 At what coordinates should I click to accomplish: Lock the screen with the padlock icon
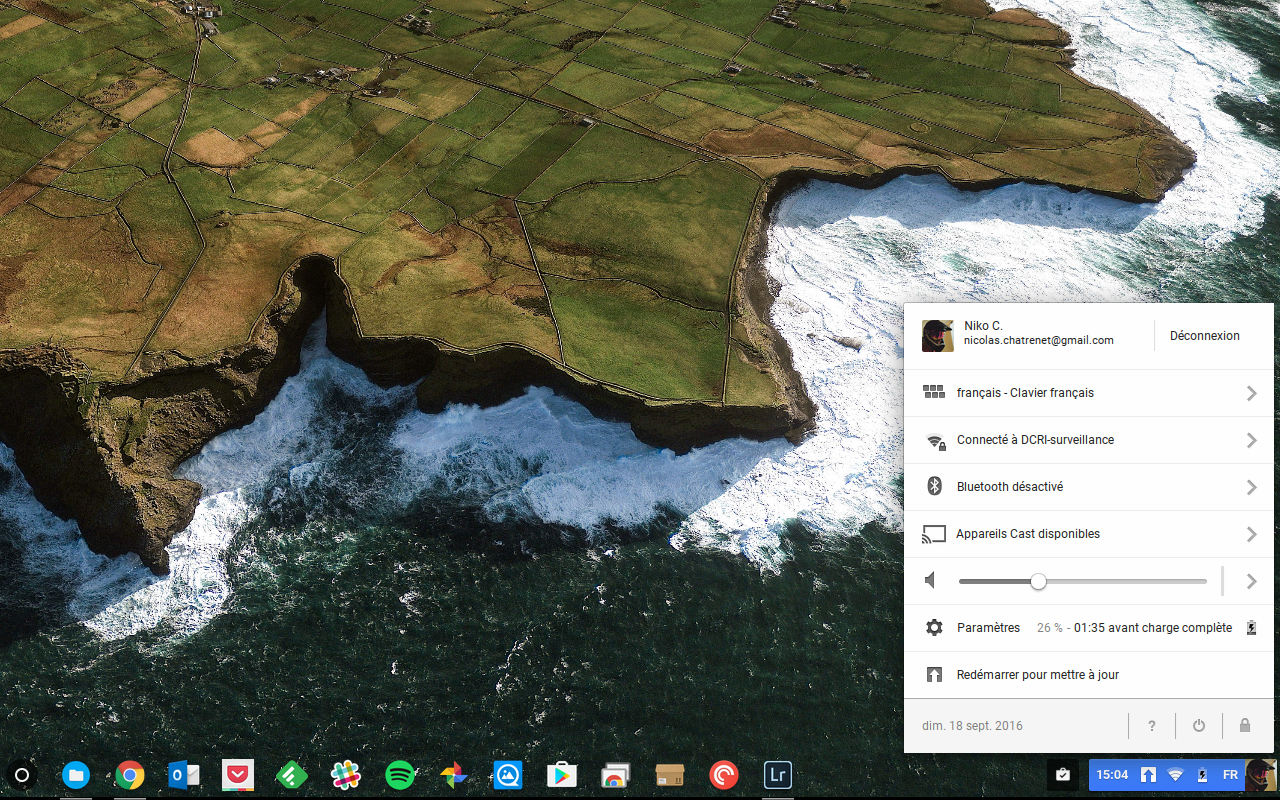(x=1245, y=726)
